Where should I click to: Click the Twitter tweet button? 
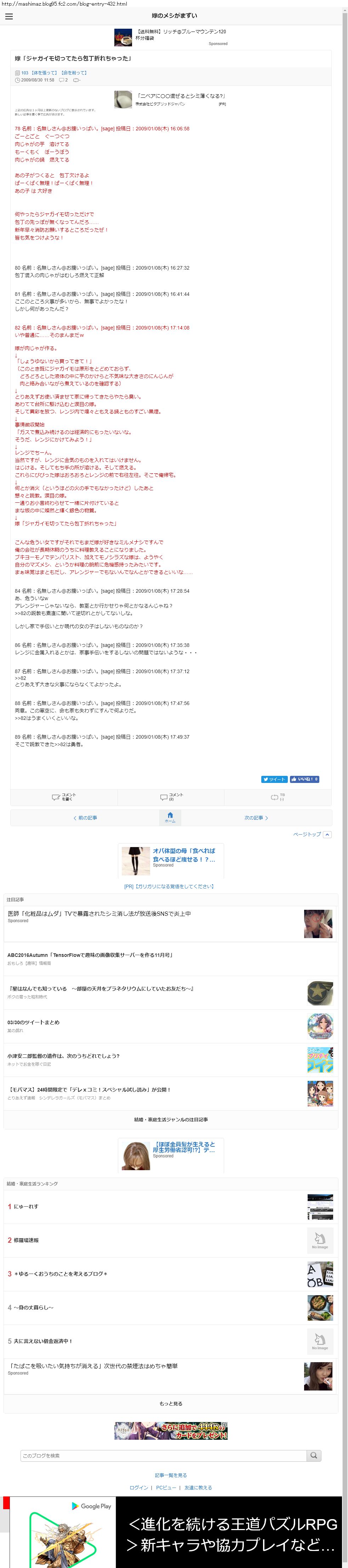point(274,779)
